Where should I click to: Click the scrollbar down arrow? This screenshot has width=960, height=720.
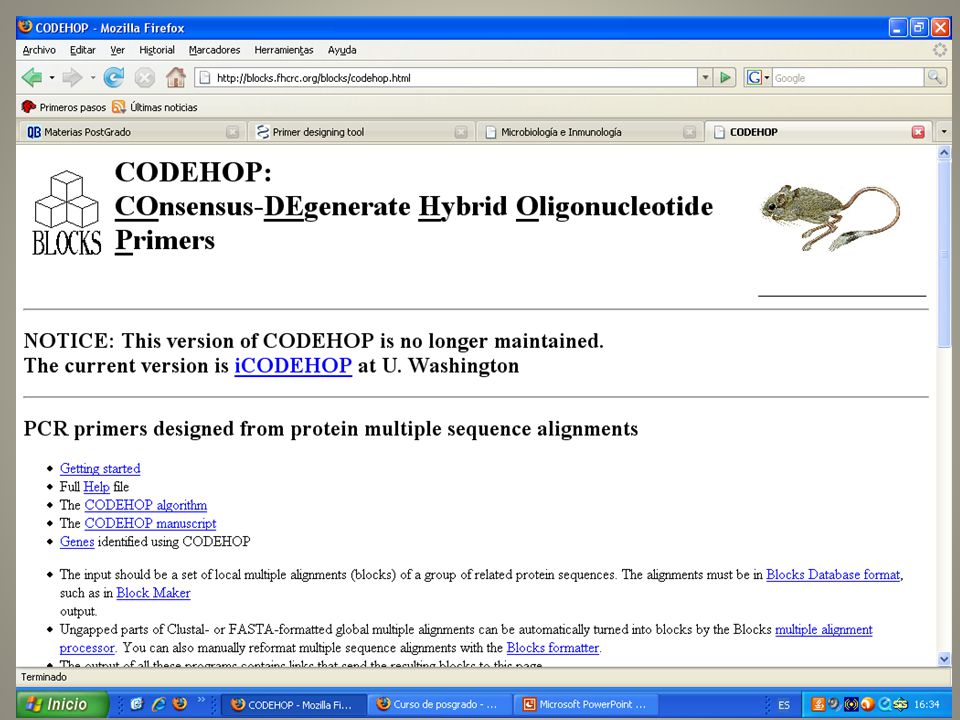[x=943, y=659]
